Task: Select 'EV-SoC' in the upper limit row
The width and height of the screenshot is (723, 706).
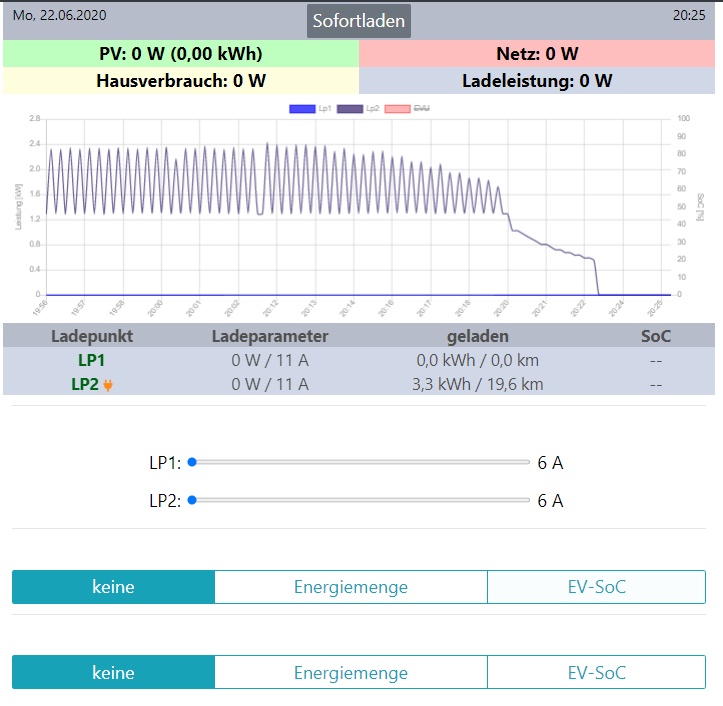Action: pyautogui.click(x=596, y=587)
